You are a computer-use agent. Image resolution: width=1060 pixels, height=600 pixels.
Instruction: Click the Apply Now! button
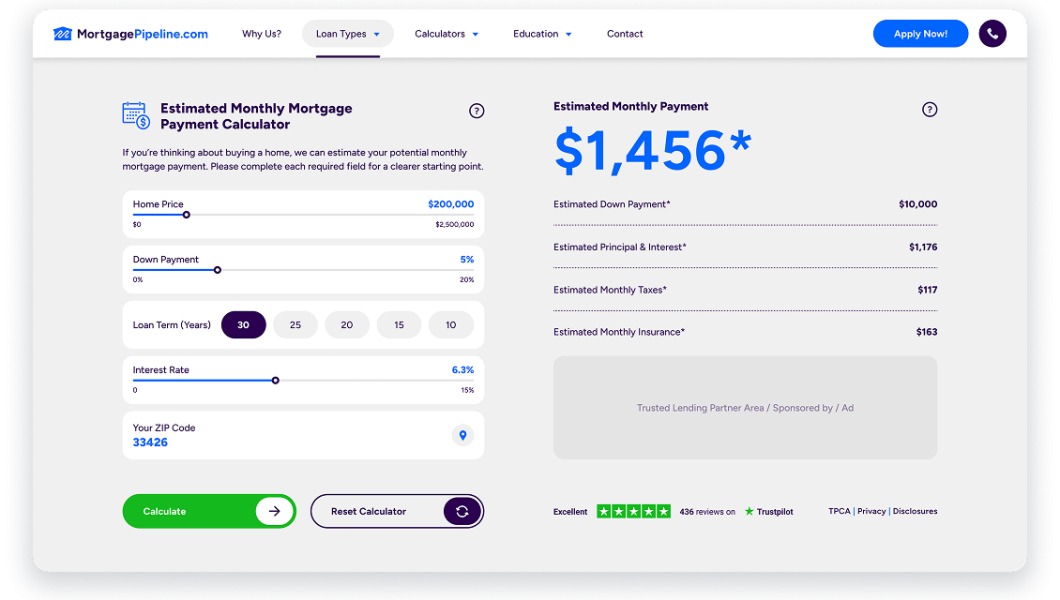coord(921,34)
